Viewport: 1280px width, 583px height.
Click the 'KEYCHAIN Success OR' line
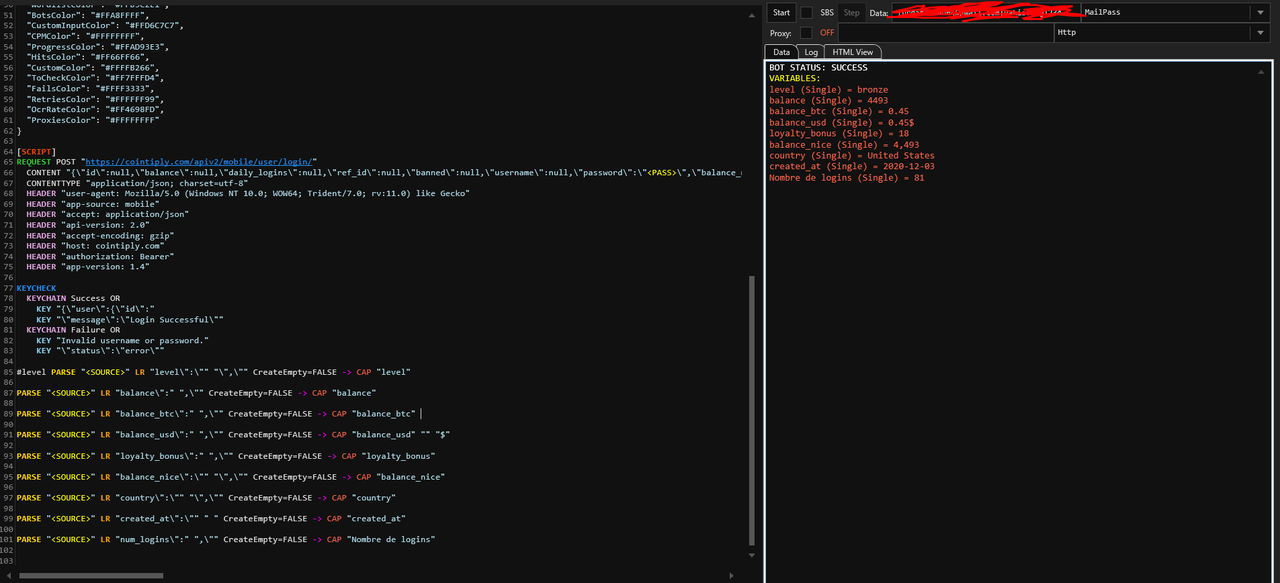[73, 298]
